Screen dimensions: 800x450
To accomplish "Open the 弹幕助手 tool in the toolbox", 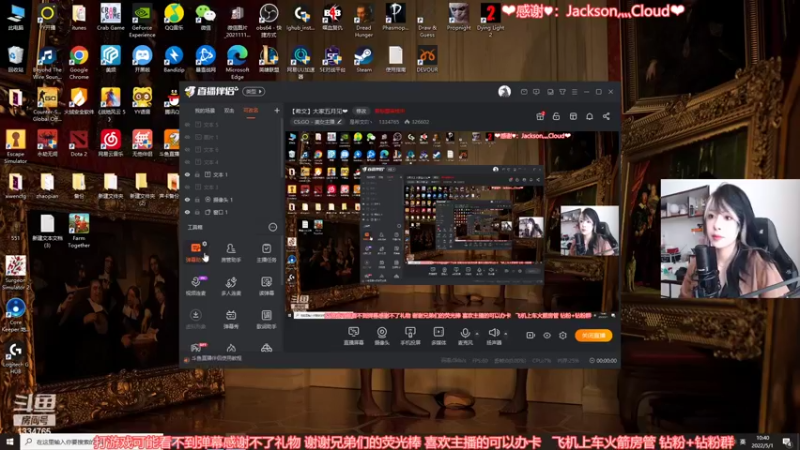I will (195, 252).
